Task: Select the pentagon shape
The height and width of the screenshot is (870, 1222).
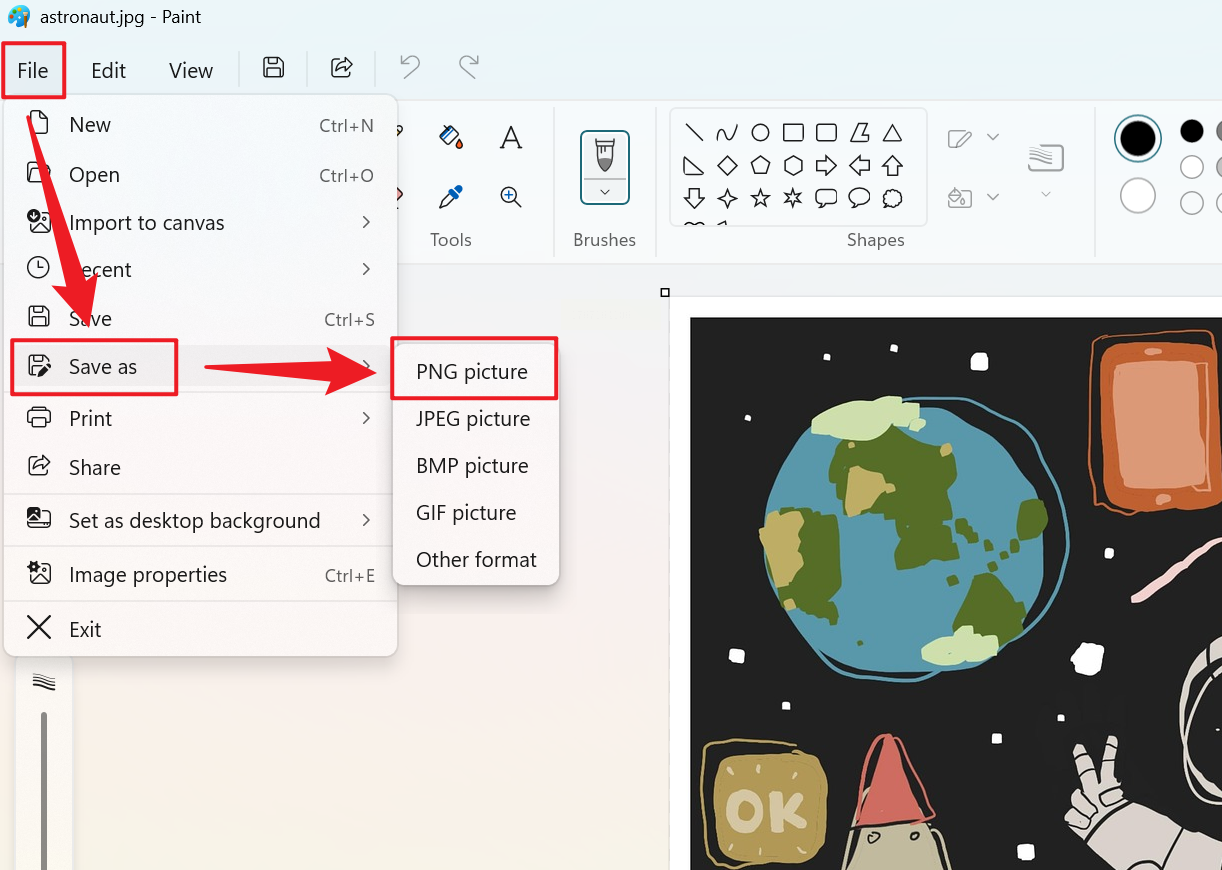Action: (x=760, y=165)
